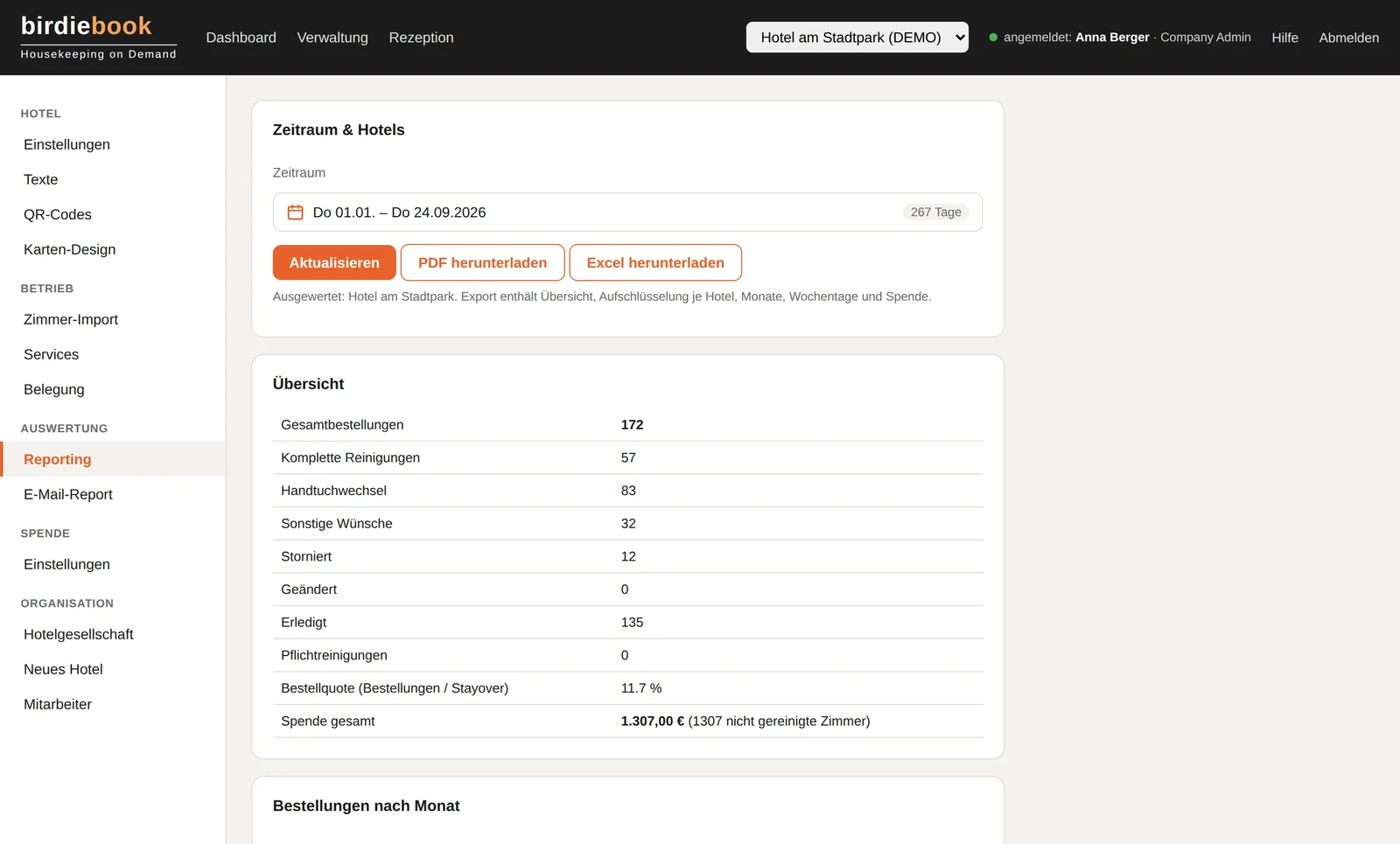Open the hotel selector dropdown
Screen dimensions: 1400x844
[857, 38]
